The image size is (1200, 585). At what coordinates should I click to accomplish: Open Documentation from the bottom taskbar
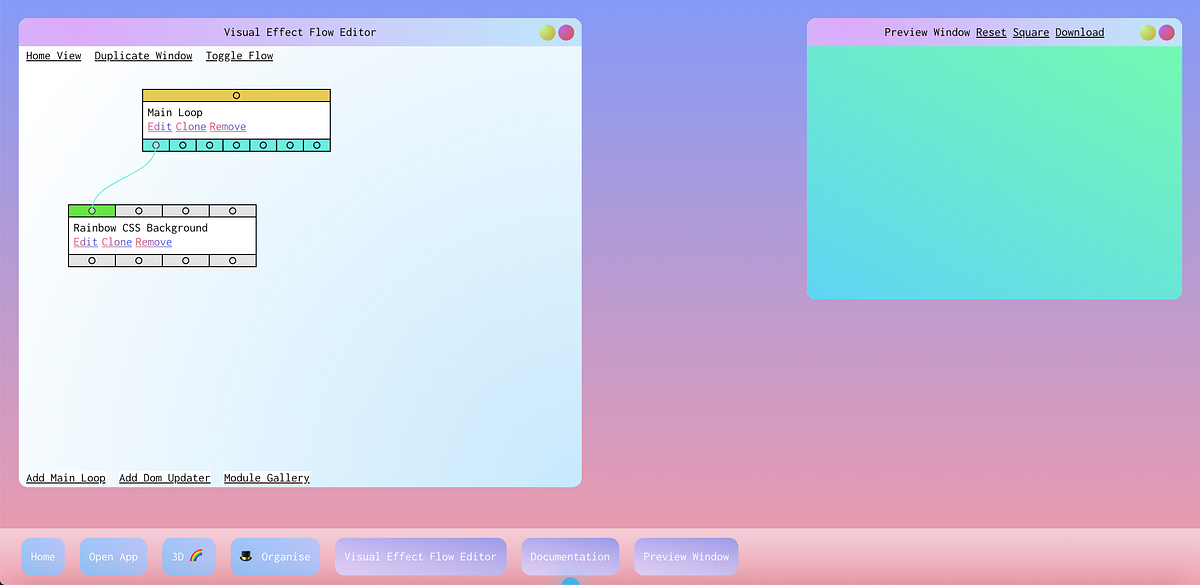tap(570, 556)
